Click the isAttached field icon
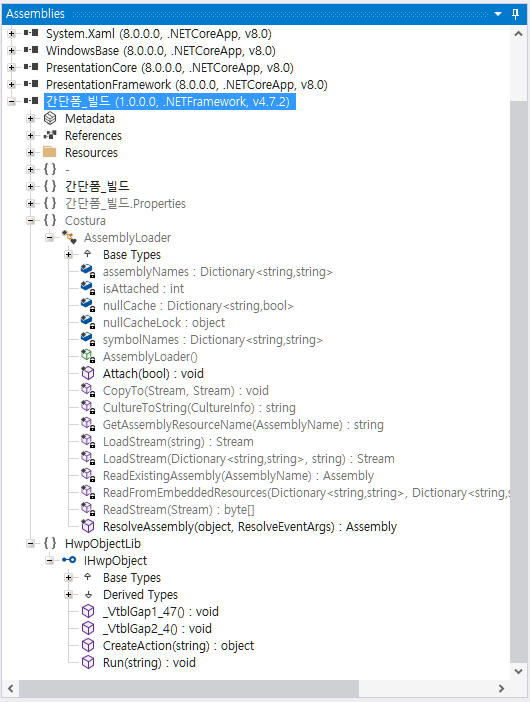 [88, 288]
